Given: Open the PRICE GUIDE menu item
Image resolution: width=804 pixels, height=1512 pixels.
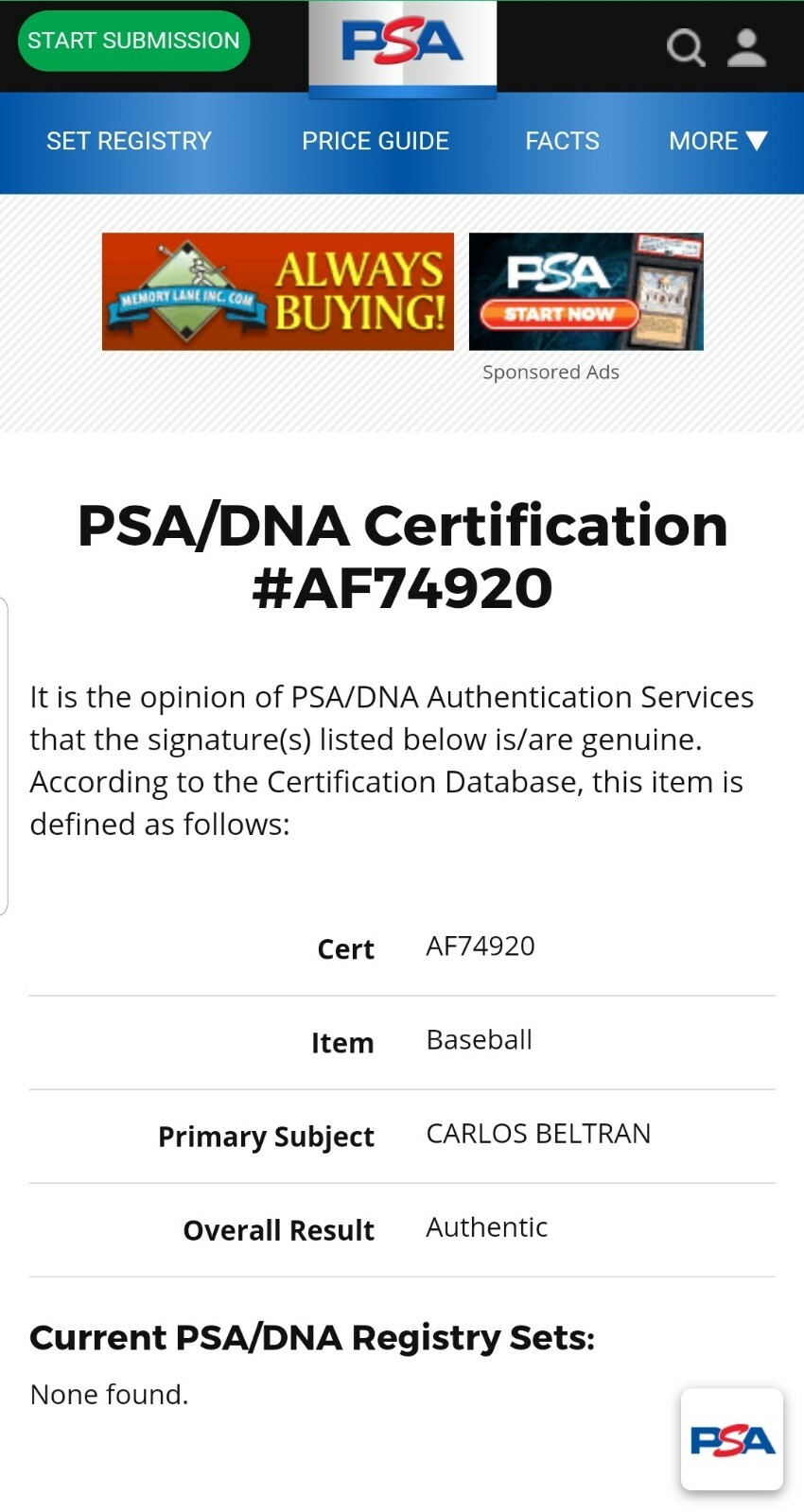Looking at the screenshot, I should (376, 141).
